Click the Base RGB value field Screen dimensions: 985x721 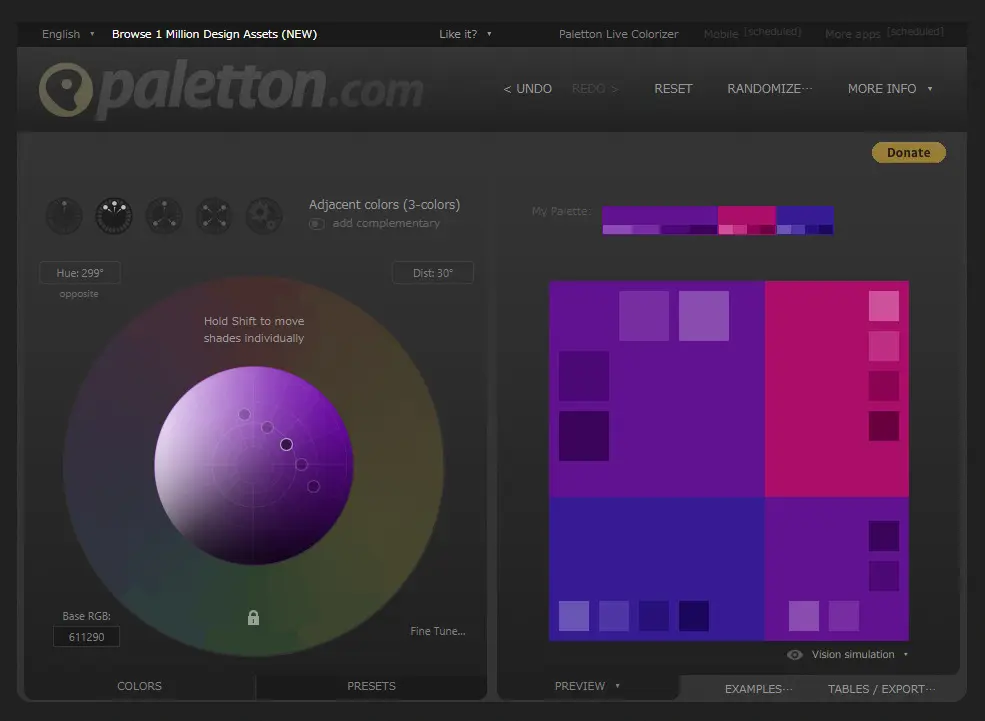pyautogui.click(x=86, y=637)
